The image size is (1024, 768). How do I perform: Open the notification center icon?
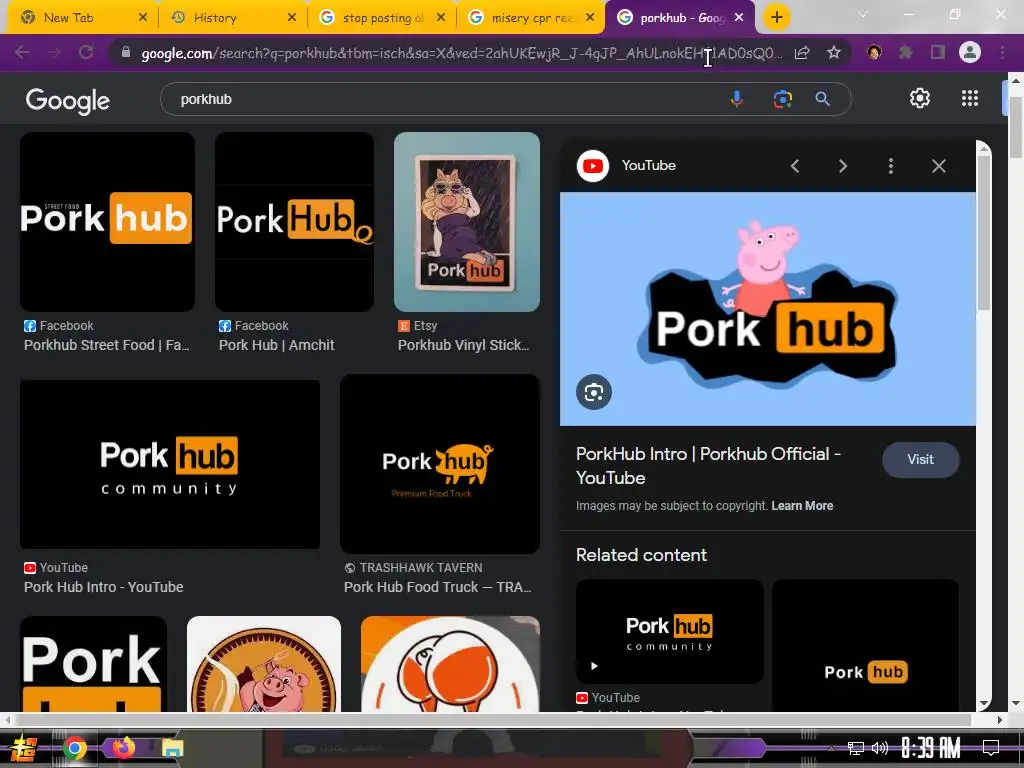pyautogui.click(x=991, y=748)
